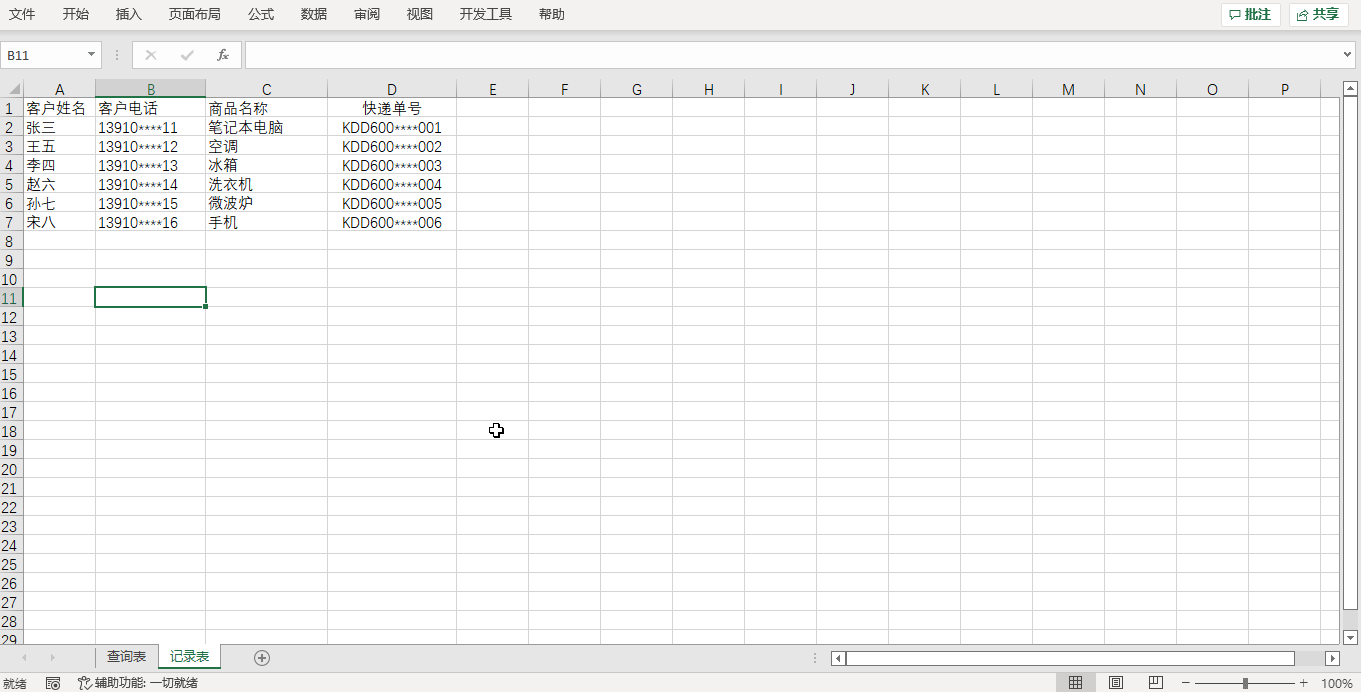The width and height of the screenshot is (1361, 692).
Task: Click the next sheet navigation arrow
Action: point(52,657)
